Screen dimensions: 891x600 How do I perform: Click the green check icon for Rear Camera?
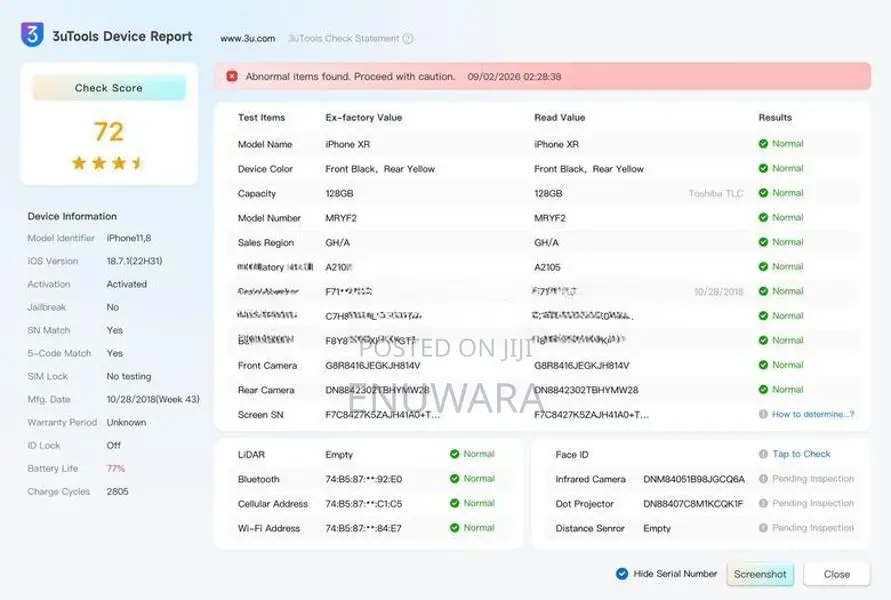[763, 389]
